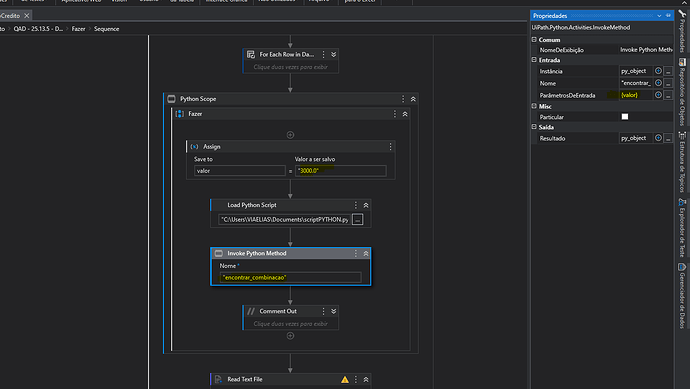Open the Propriedades panel dropdown arrow
This screenshot has width=690, height=389.
659,16
